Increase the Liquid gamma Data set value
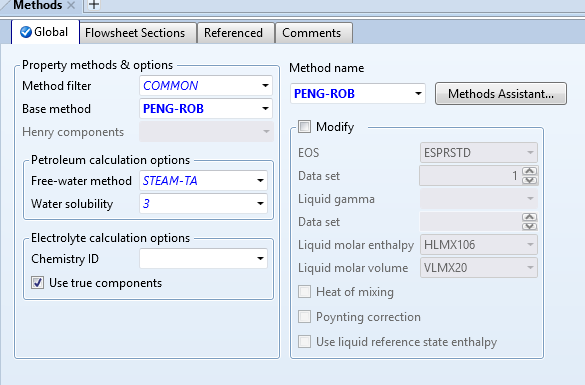The image size is (585, 385). [530, 217]
